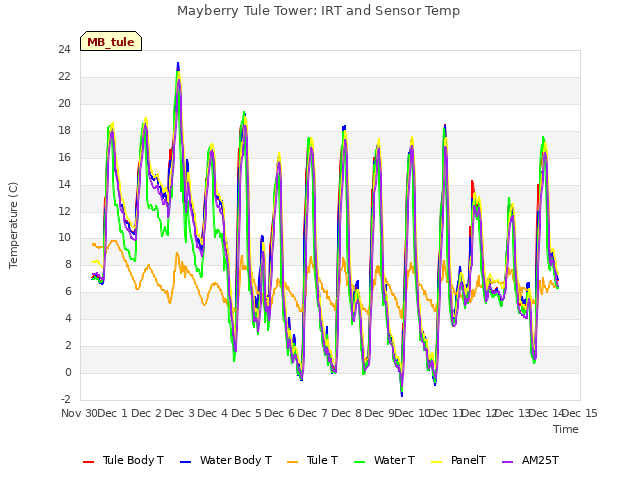
Task: Select the Tule Body T legend entry
Action: click(x=123, y=460)
